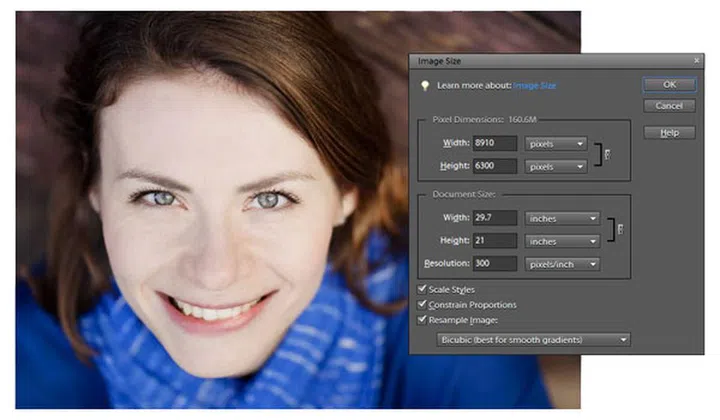Disable Constrain Proportions checkbox
Screen dimensions: 720x420
coord(421,304)
